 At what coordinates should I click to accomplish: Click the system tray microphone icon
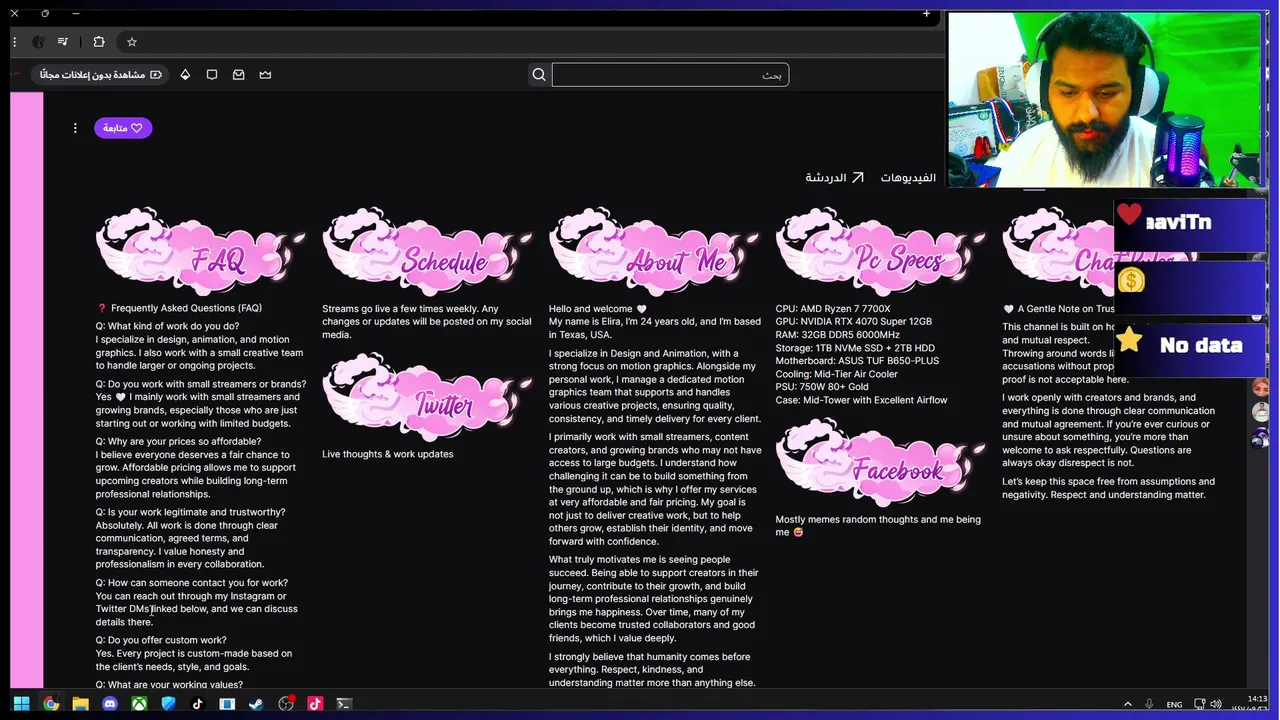pos(1149,704)
